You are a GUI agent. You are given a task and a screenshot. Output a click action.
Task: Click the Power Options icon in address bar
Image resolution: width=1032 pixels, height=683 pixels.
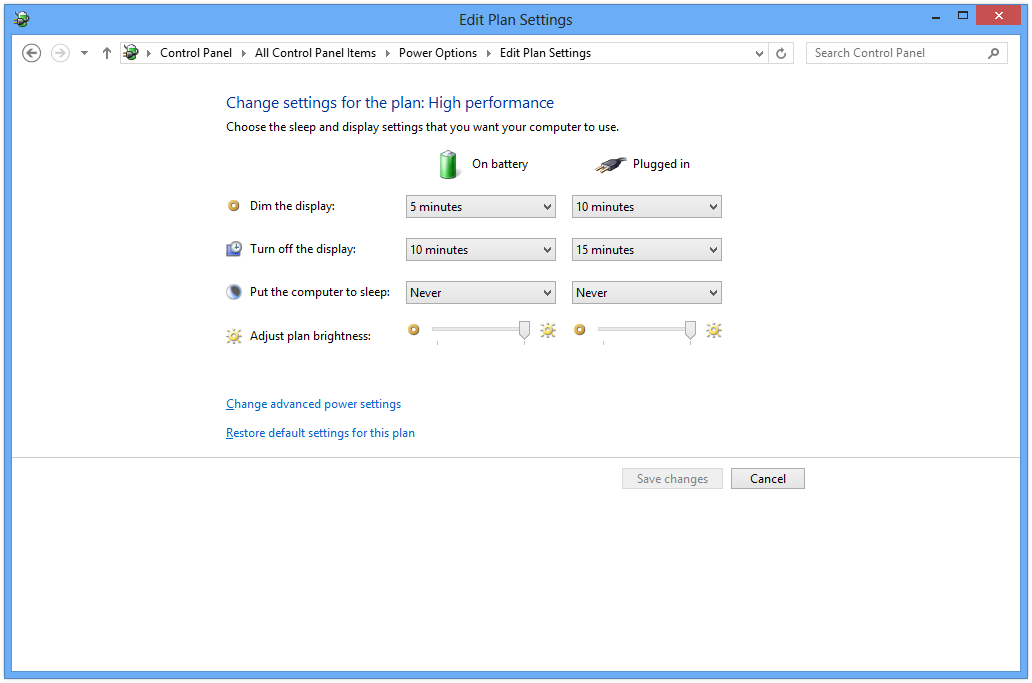tap(131, 53)
